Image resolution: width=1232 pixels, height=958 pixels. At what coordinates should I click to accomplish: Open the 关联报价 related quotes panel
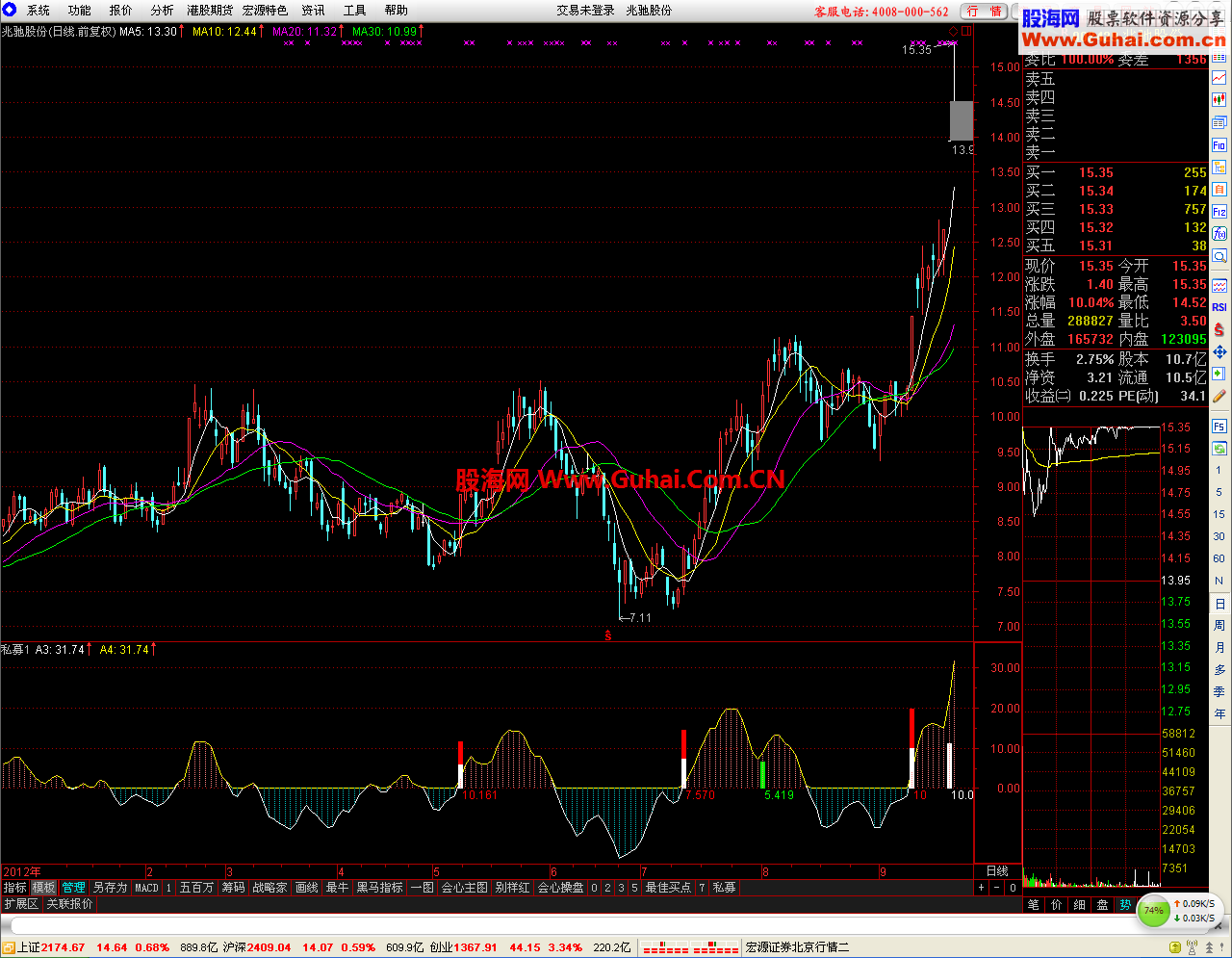coord(70,904)
